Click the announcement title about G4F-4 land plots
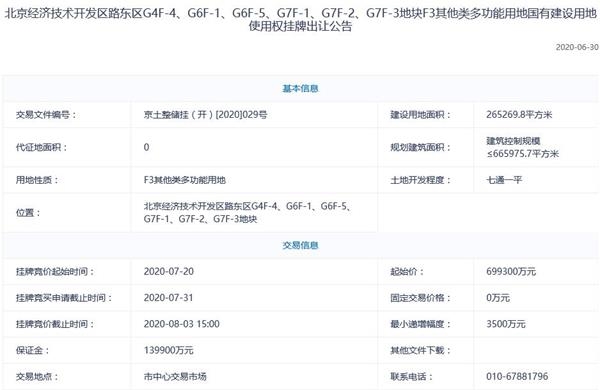 click(300, 20)
